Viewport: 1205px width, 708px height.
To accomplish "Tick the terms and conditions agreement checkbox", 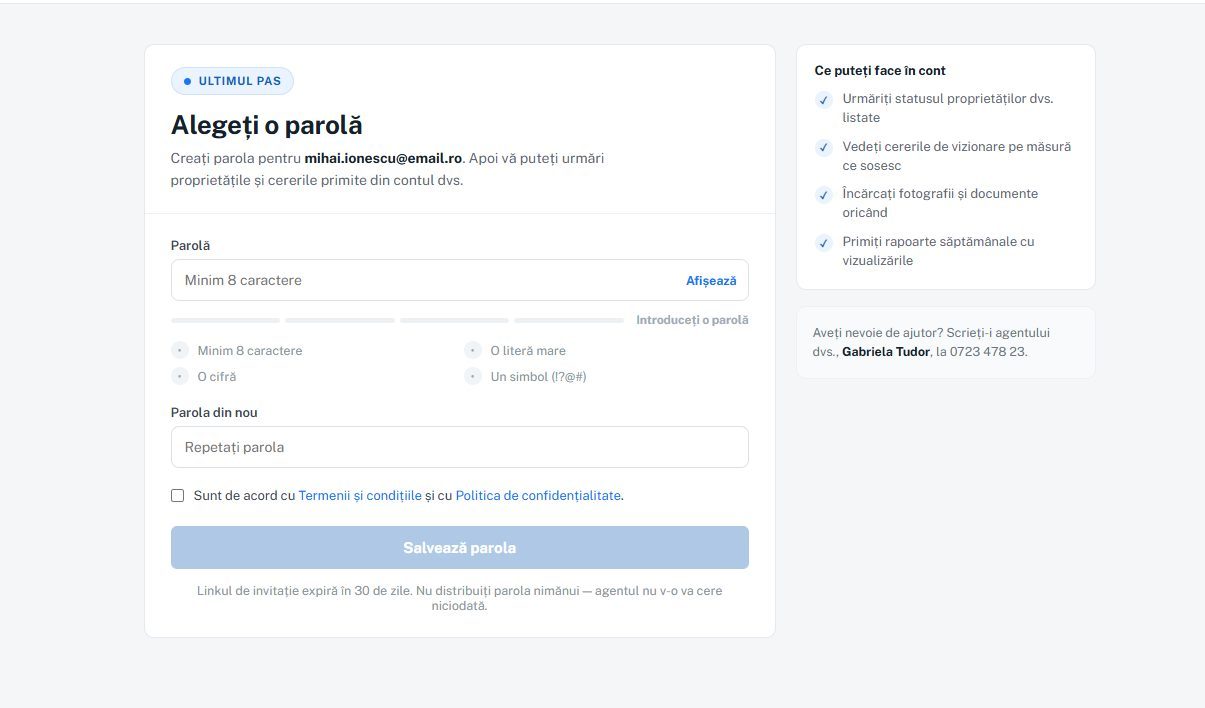I will (178, 495).
